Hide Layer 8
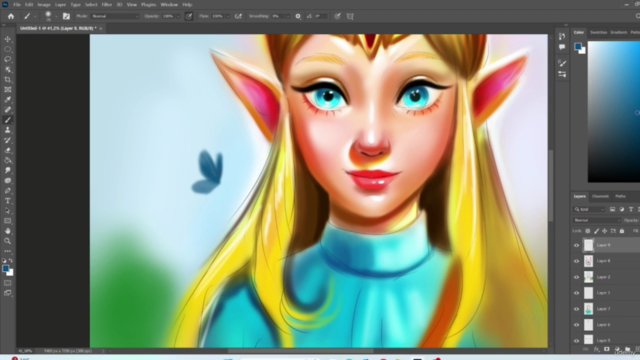The image size is (640, 360). click(576, 261)
